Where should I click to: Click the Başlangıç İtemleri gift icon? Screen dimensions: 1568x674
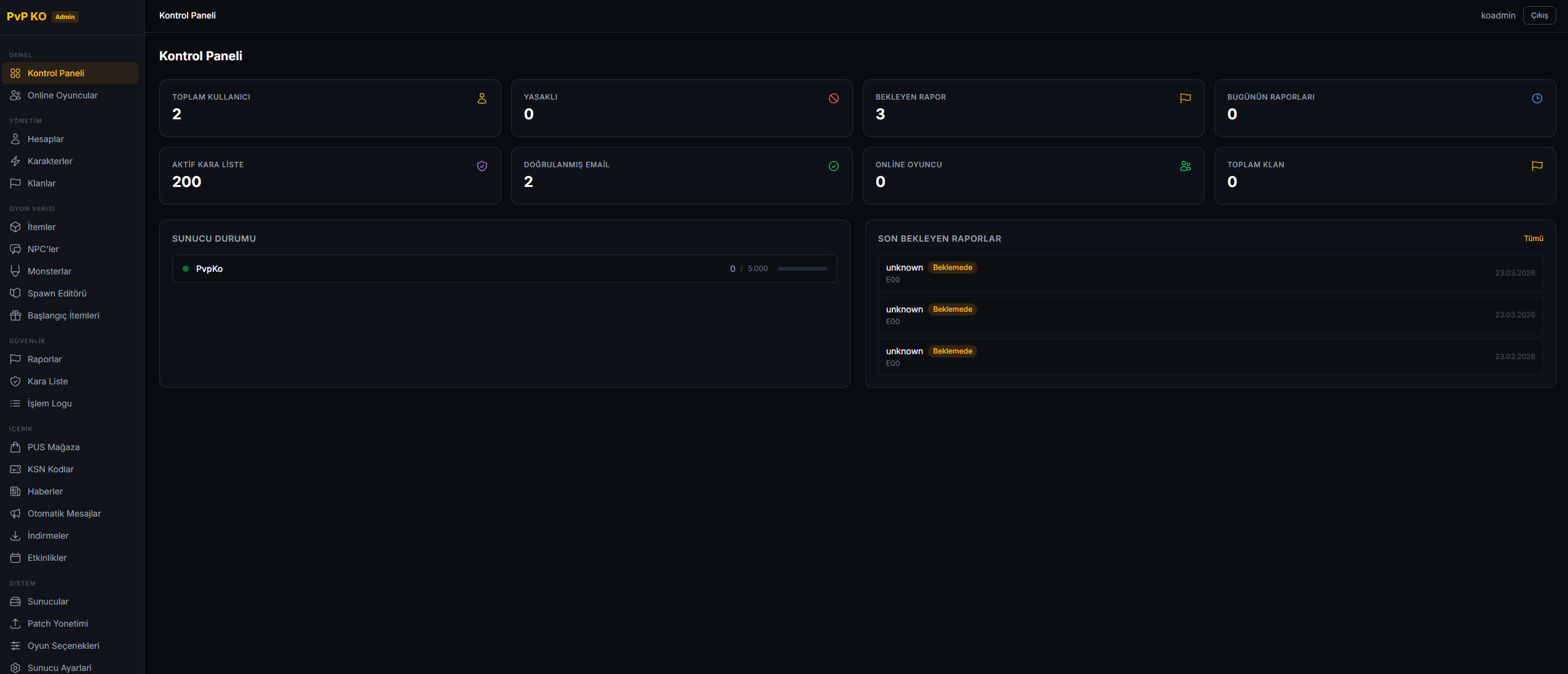click(15, 315)
